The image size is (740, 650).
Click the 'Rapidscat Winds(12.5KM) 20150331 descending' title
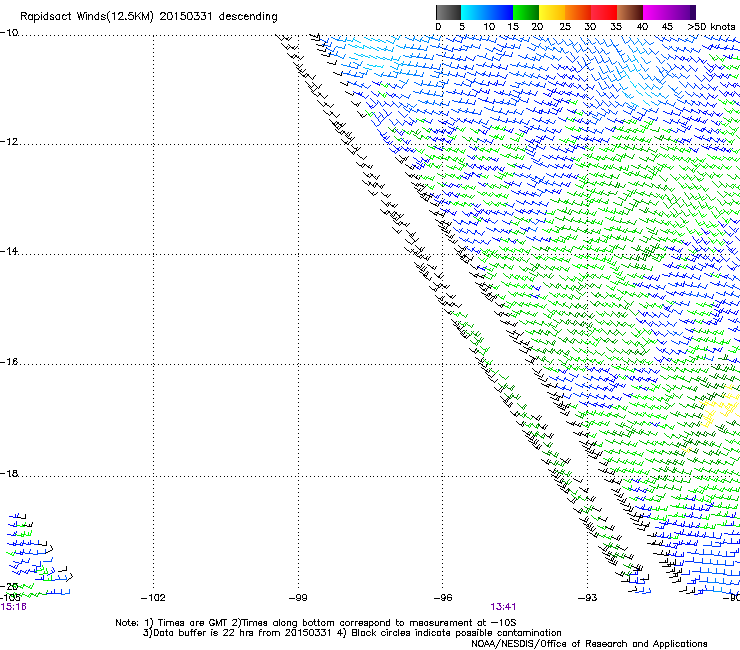[x=149, y=17]
